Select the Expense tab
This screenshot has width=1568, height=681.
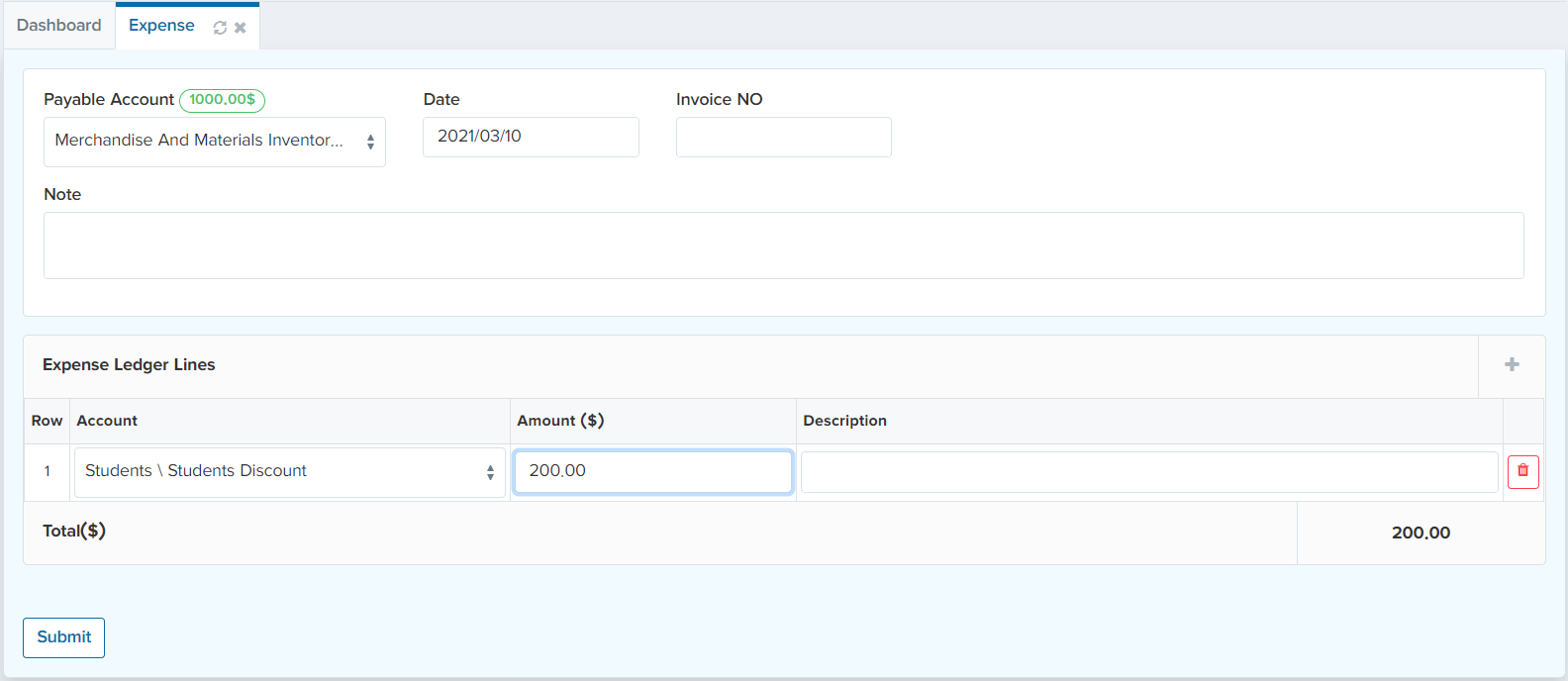pos(161,26)
